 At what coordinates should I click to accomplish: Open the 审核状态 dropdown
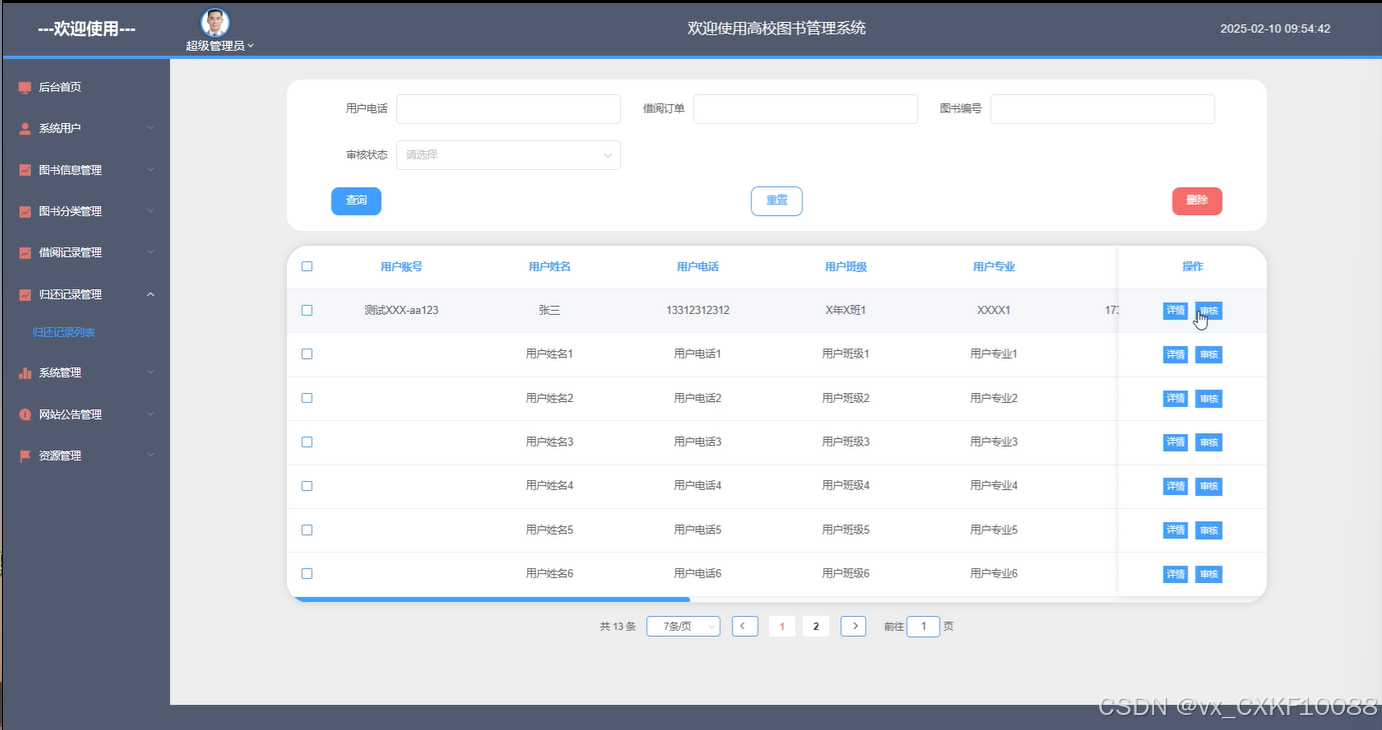pos(508,155)
